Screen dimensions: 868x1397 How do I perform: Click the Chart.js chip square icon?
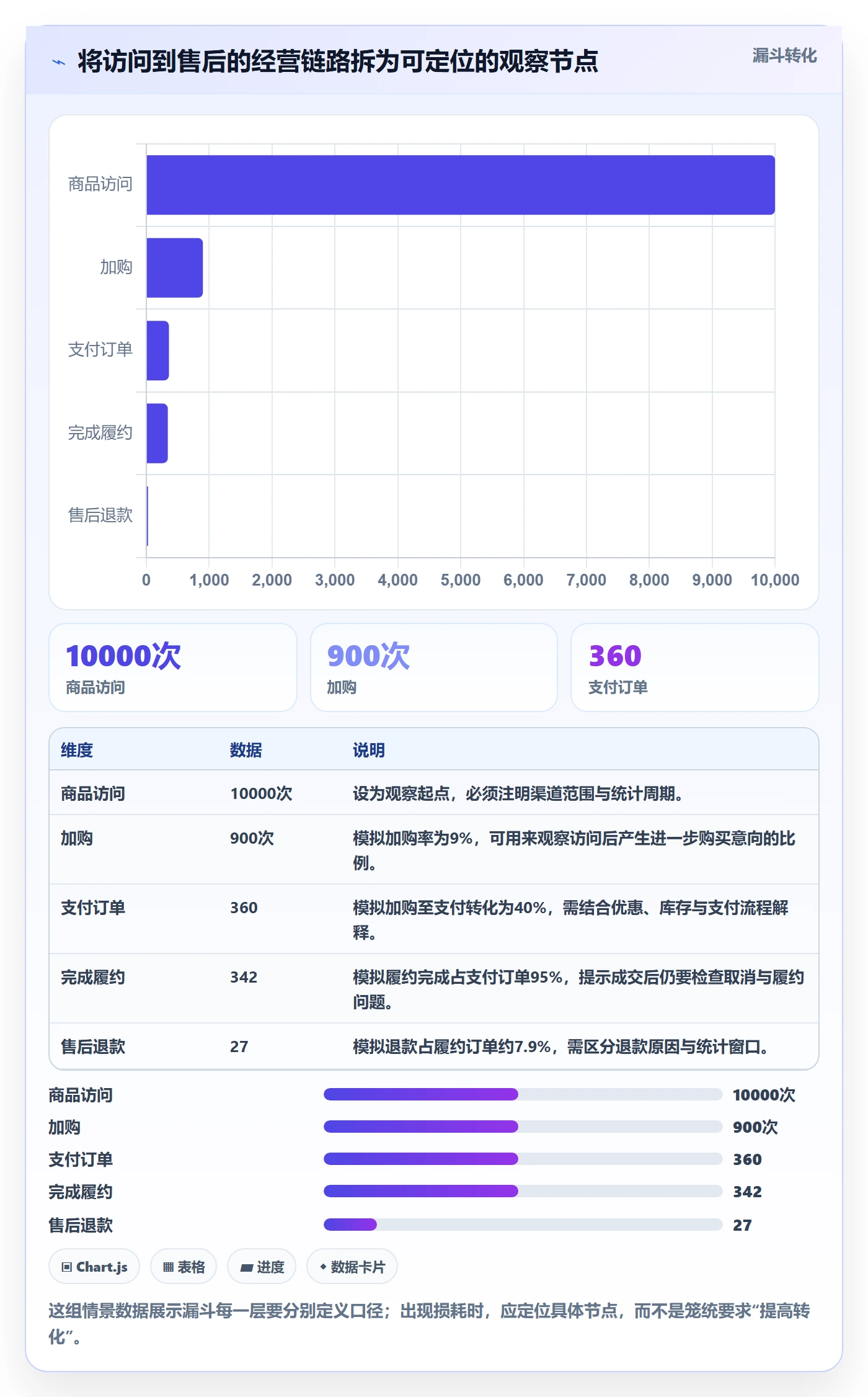67,1267
